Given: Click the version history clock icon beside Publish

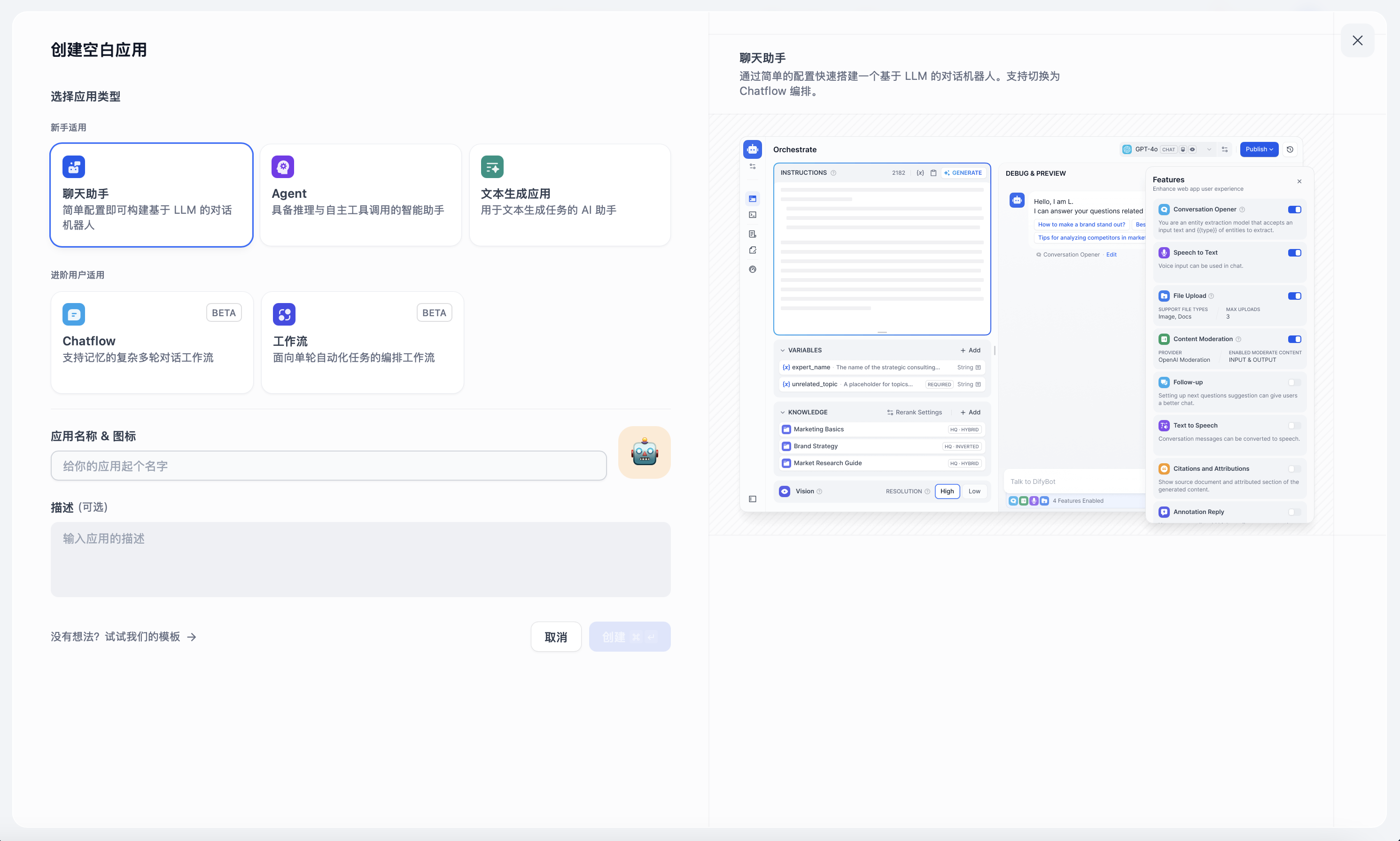Looking at the screenshot, I should coord(1290,149).
